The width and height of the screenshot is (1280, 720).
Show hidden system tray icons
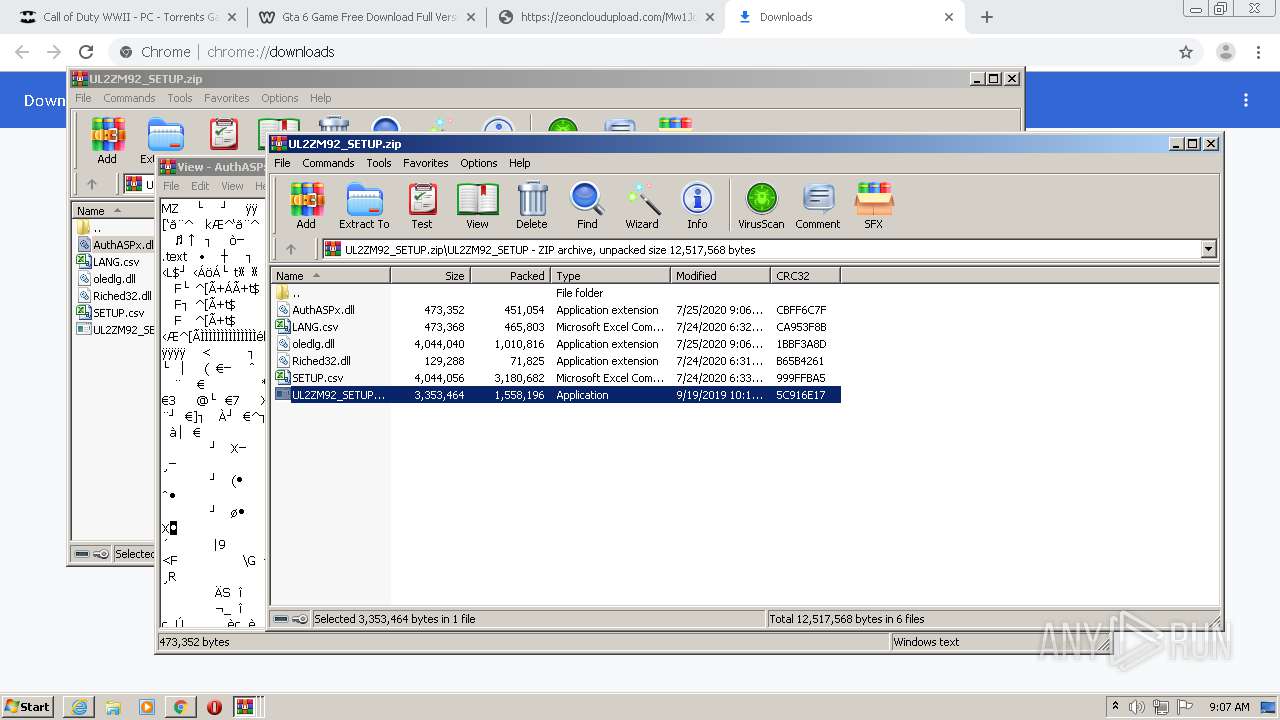tap(1116, 706)
